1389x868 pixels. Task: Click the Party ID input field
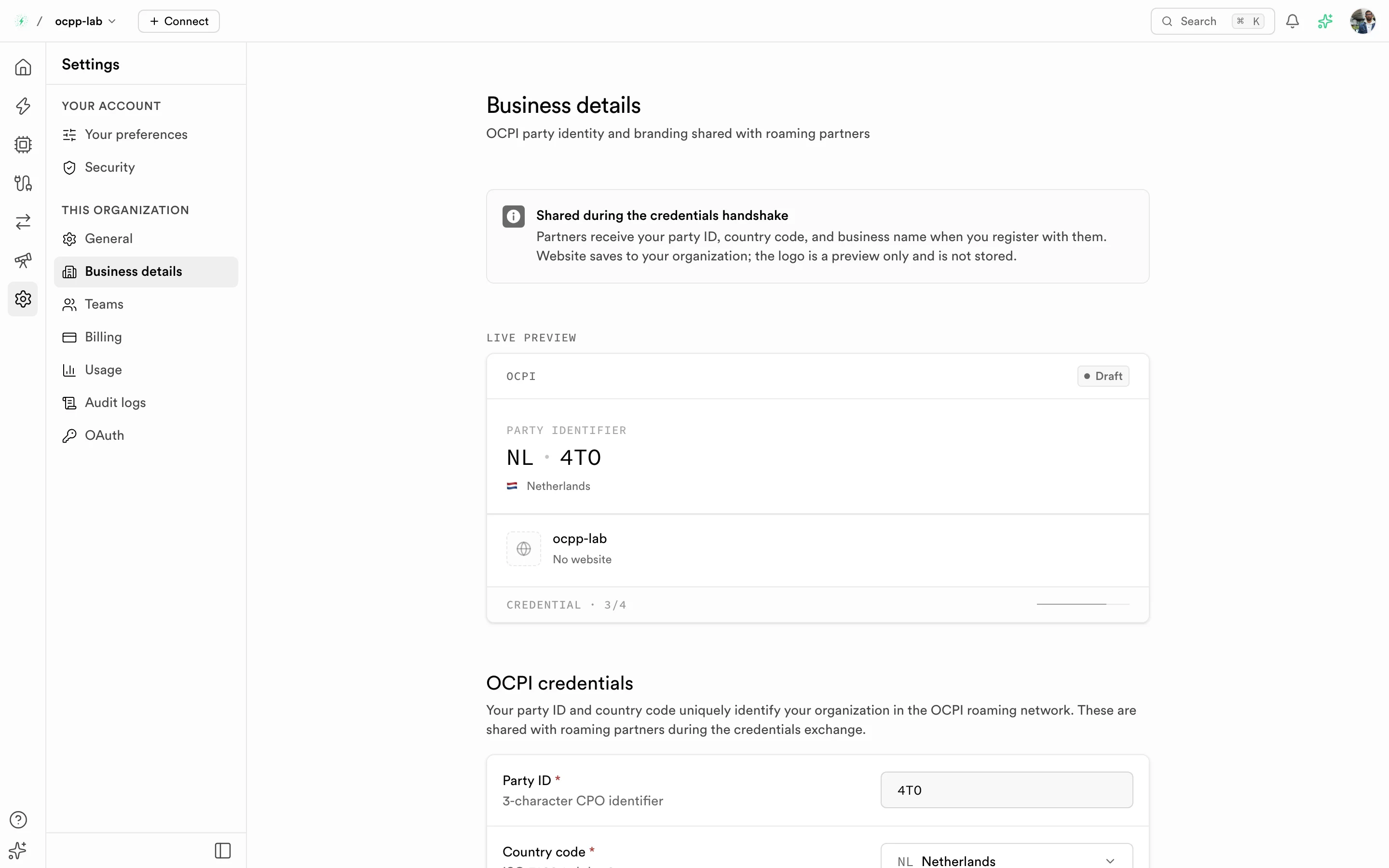(x=1006, y=790)
